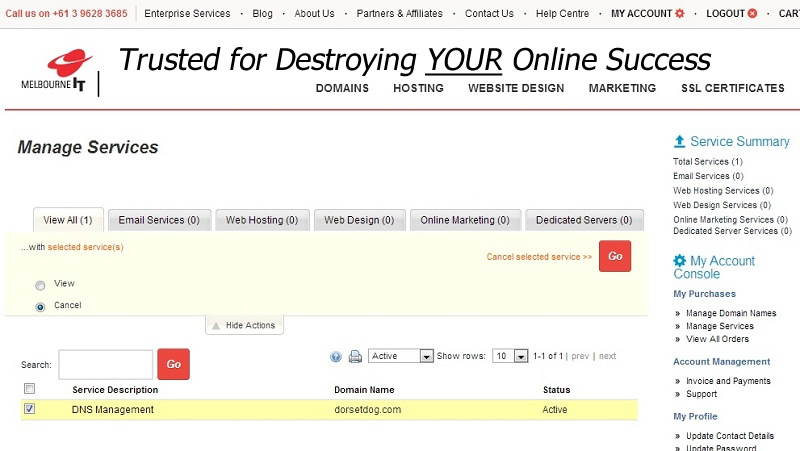Click the printer icon
The image size is (800, 451).
(355, 357)
